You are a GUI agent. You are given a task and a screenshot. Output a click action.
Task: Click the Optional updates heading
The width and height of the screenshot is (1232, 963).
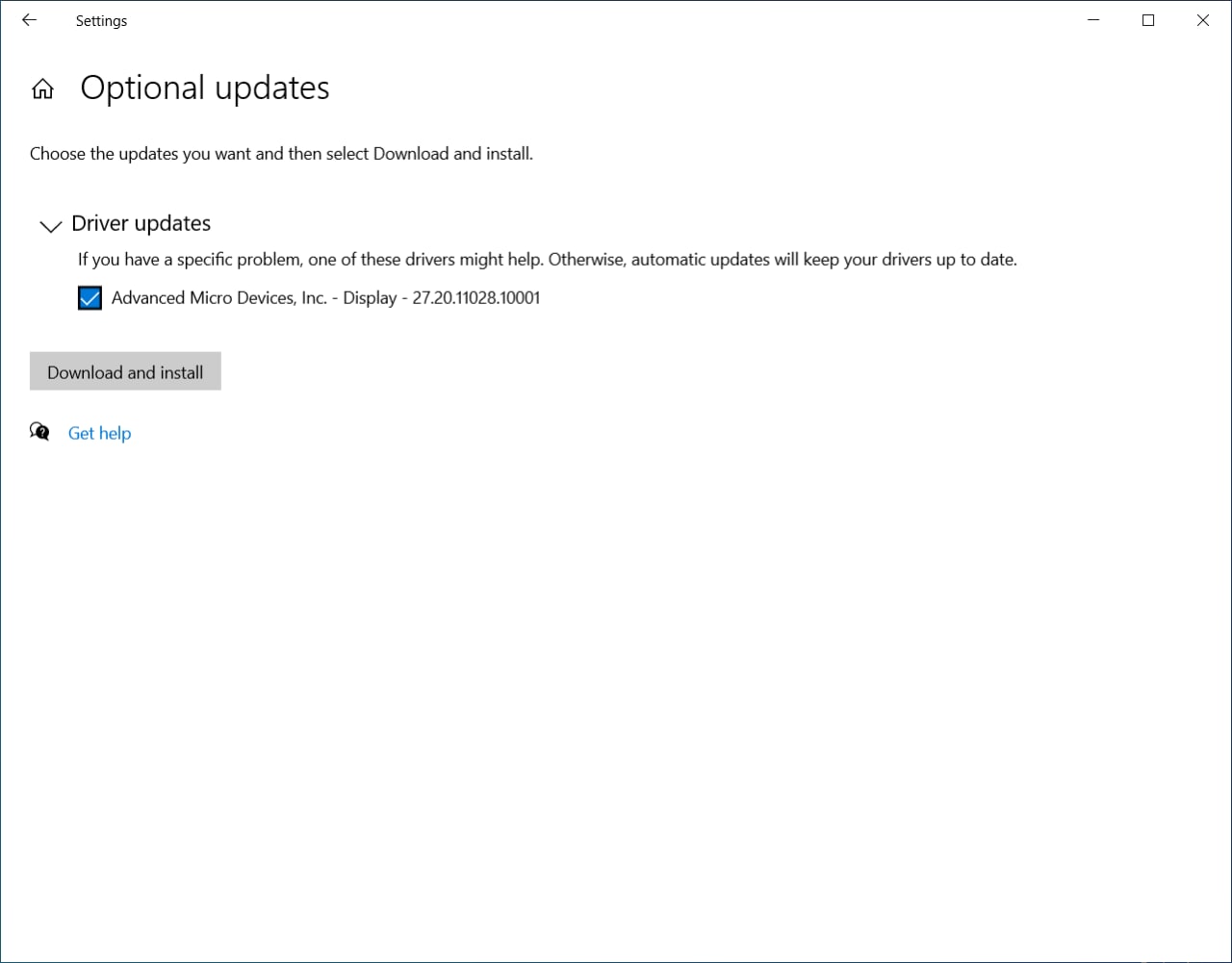(x=205, y=88)
